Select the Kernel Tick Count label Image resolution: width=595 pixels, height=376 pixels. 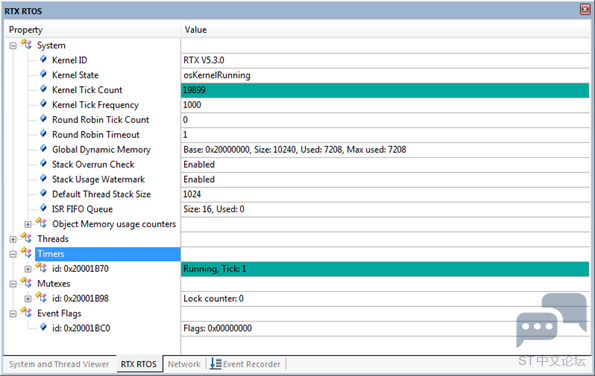(x=87, y=90)
